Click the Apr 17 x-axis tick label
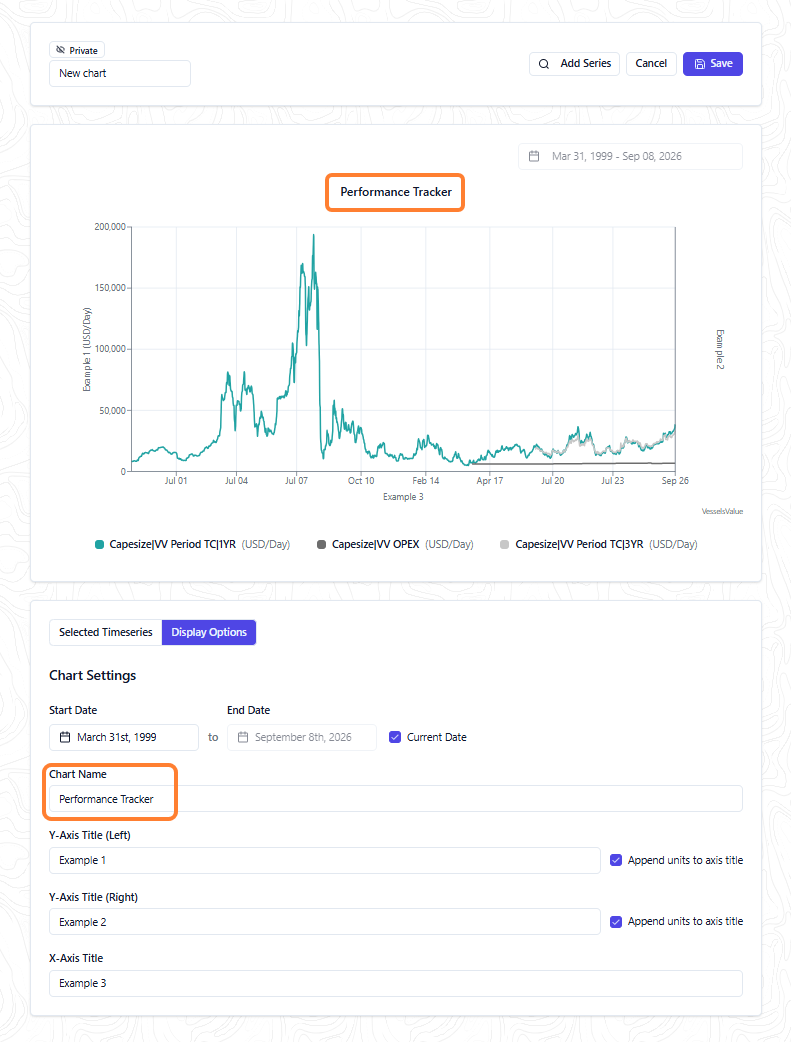Viewport: 791px width, 1042px height. pyautogui.click(x=490, y=480)
